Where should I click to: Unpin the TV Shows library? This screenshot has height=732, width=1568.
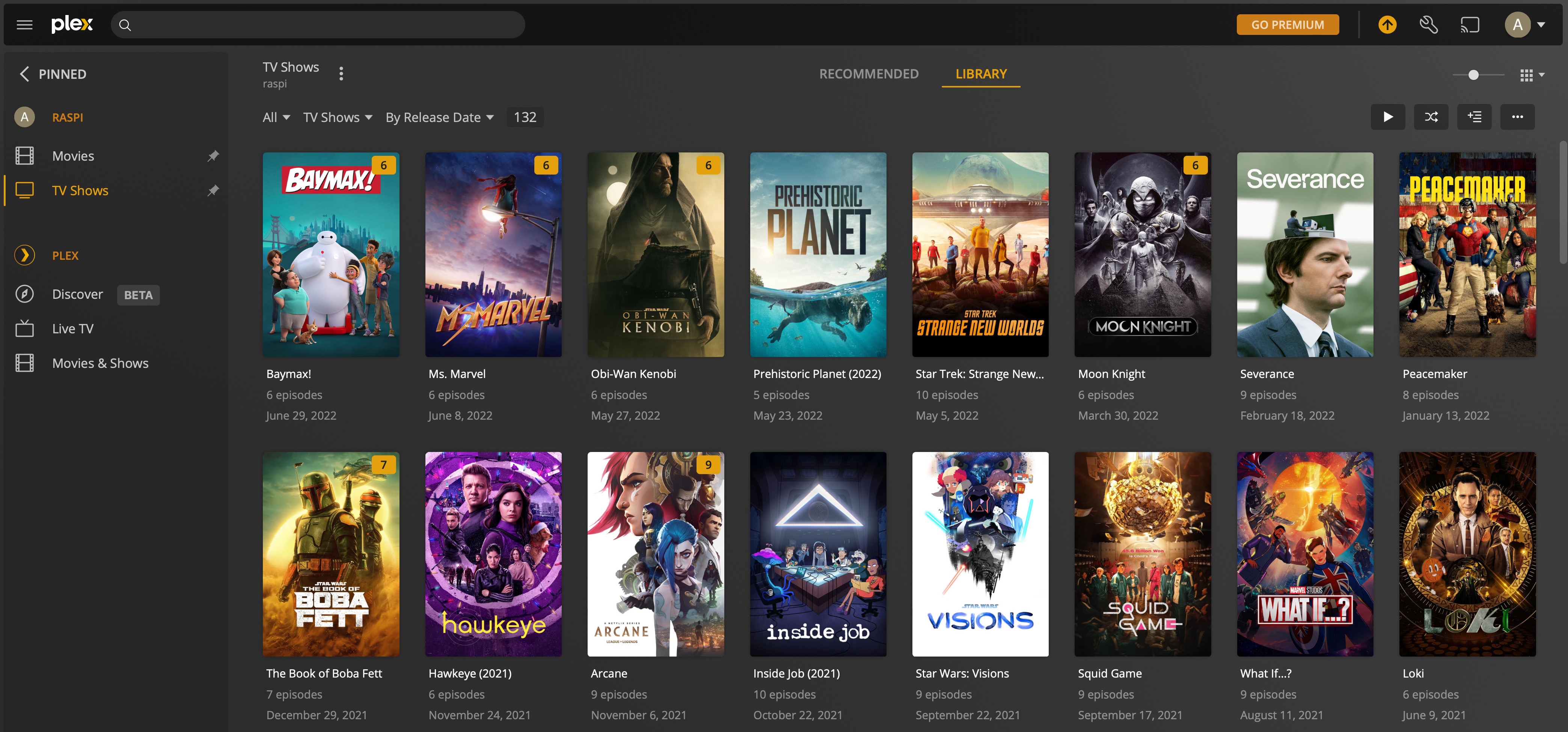click(x=213, y=190)
